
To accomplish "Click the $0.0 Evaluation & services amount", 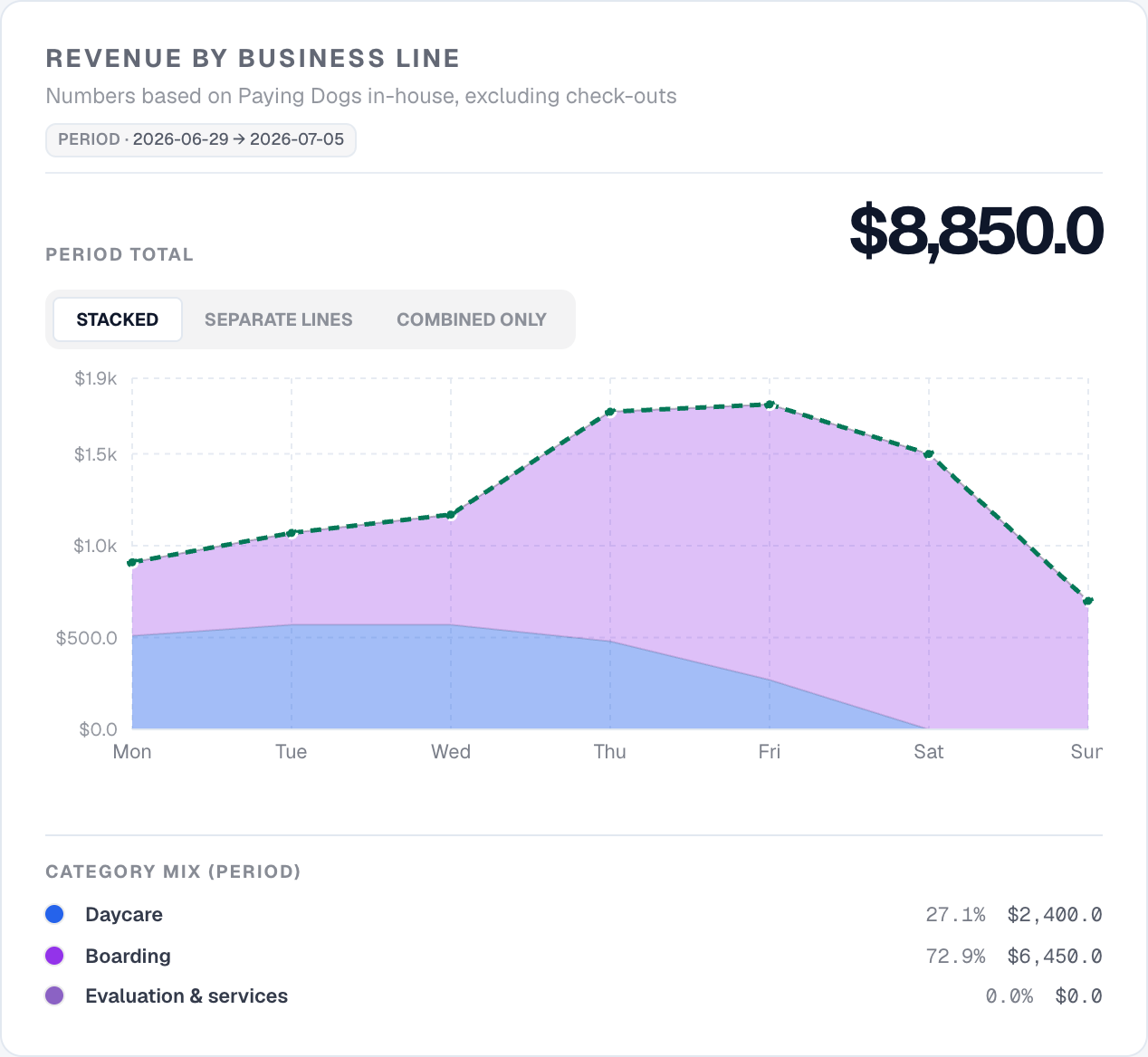I will coord(1079,995).
